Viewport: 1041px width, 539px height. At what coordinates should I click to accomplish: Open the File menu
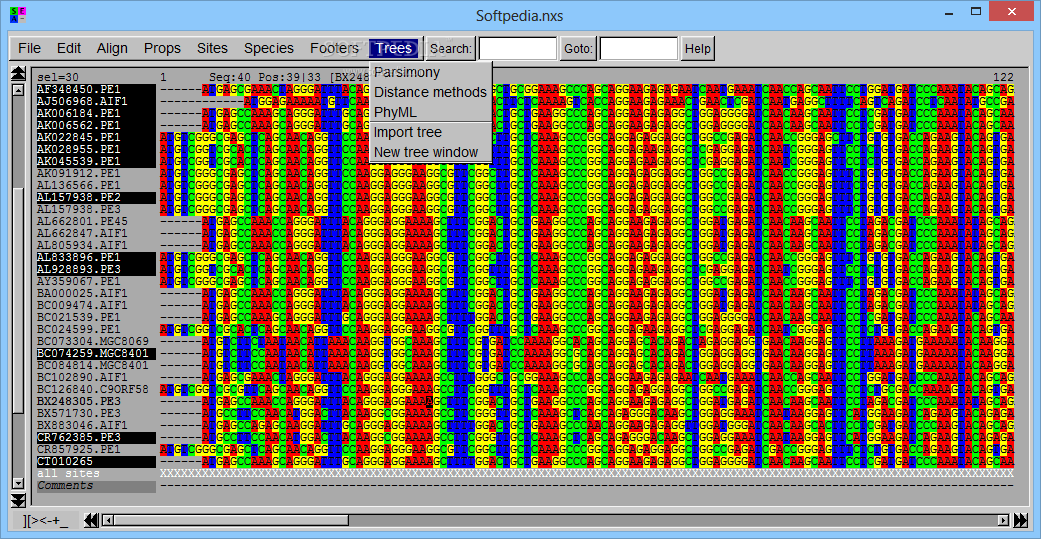click(x=30, y=48)
